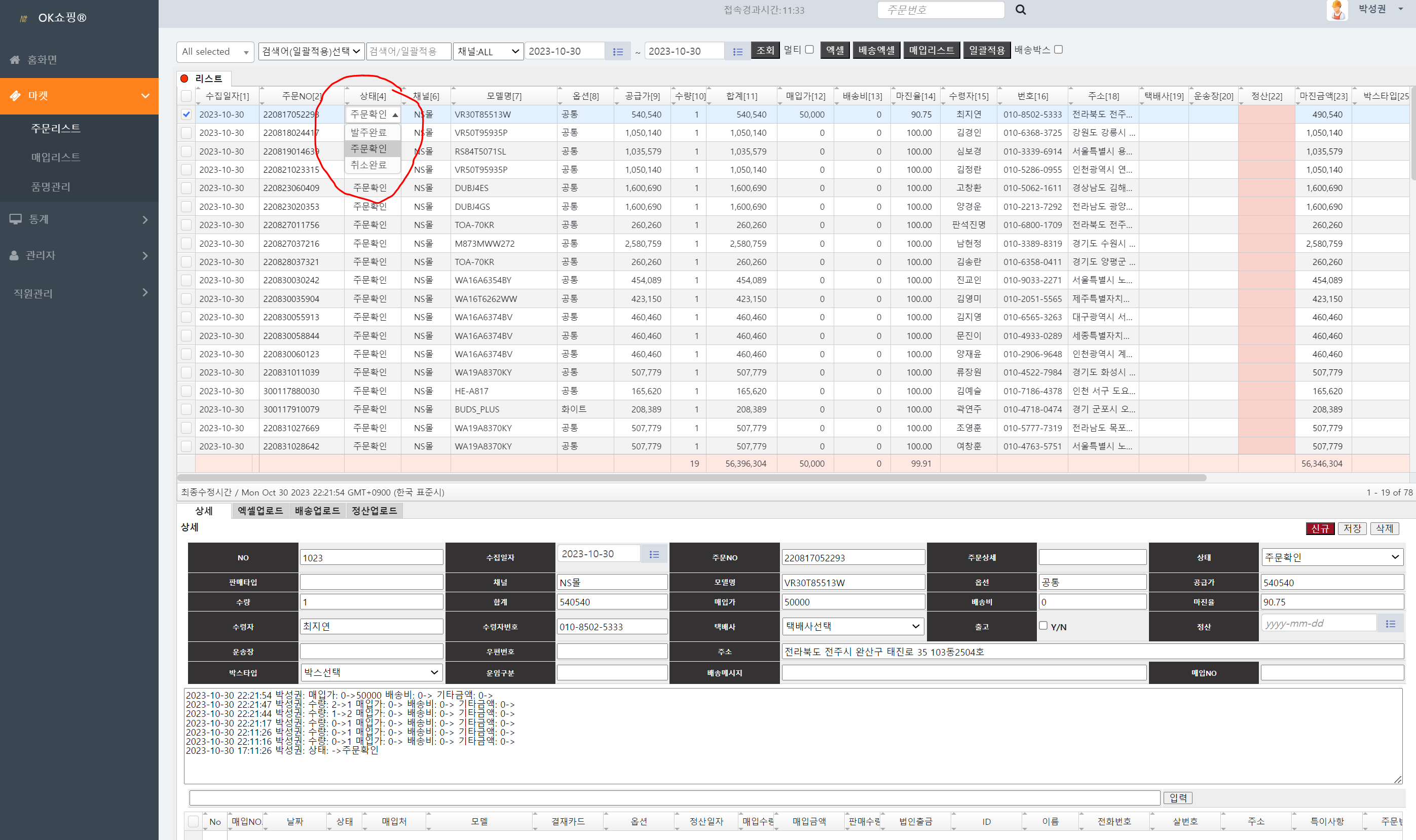Image resolution: width=1416 pixels, height=840 pixels.
Task: Choose 발주완료 in status dropdown list
Action: 368,132
